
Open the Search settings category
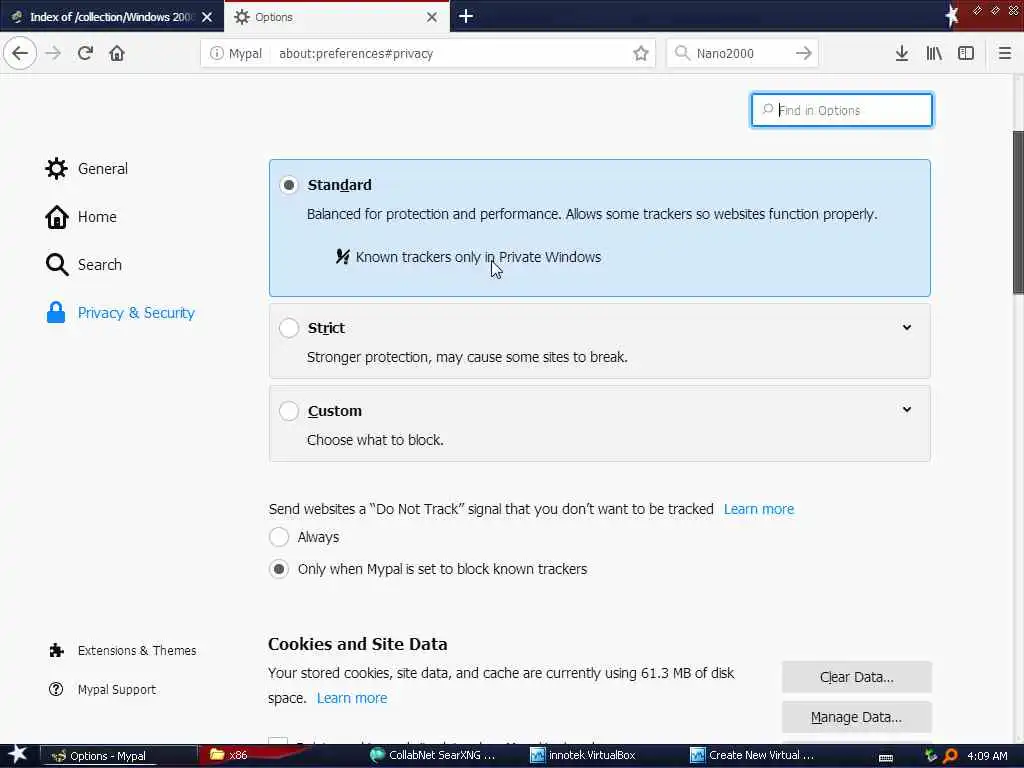click(84, 264)
